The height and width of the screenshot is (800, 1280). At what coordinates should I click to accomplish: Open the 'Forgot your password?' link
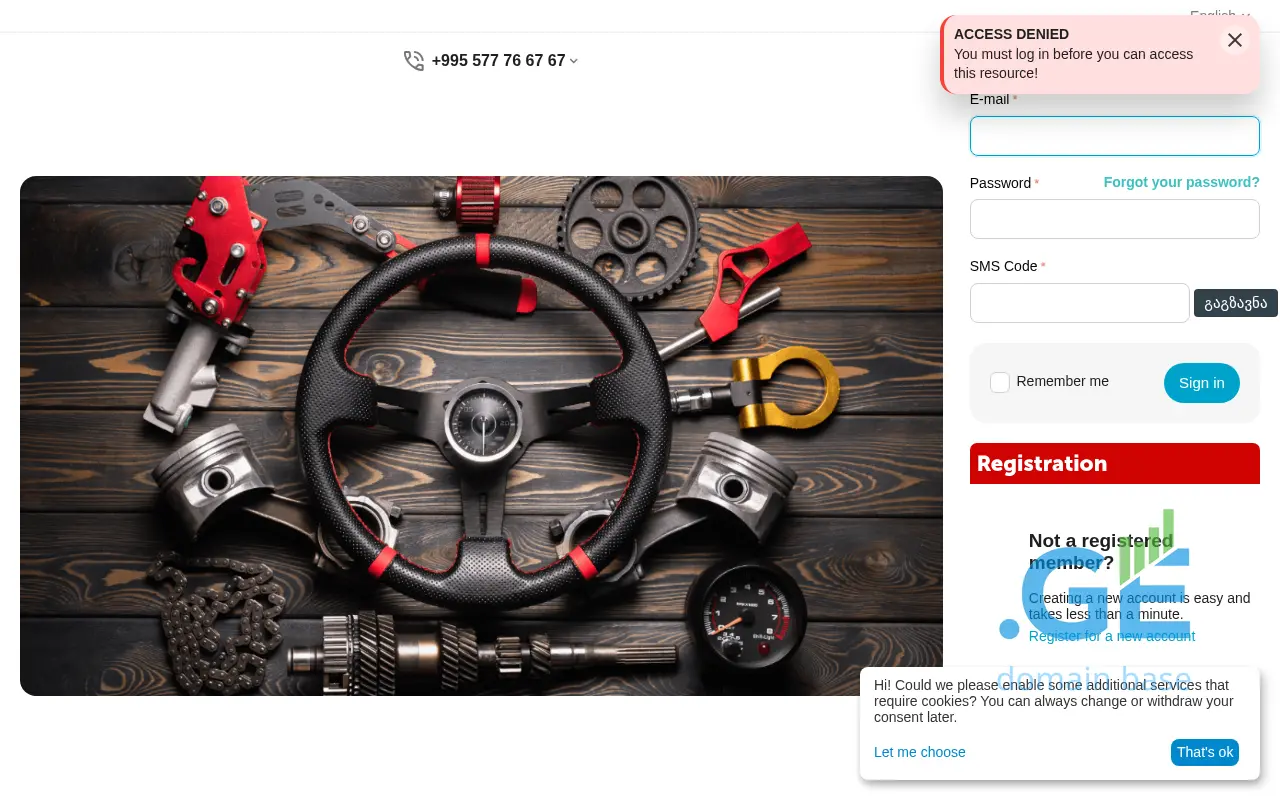click(1181, 182)
